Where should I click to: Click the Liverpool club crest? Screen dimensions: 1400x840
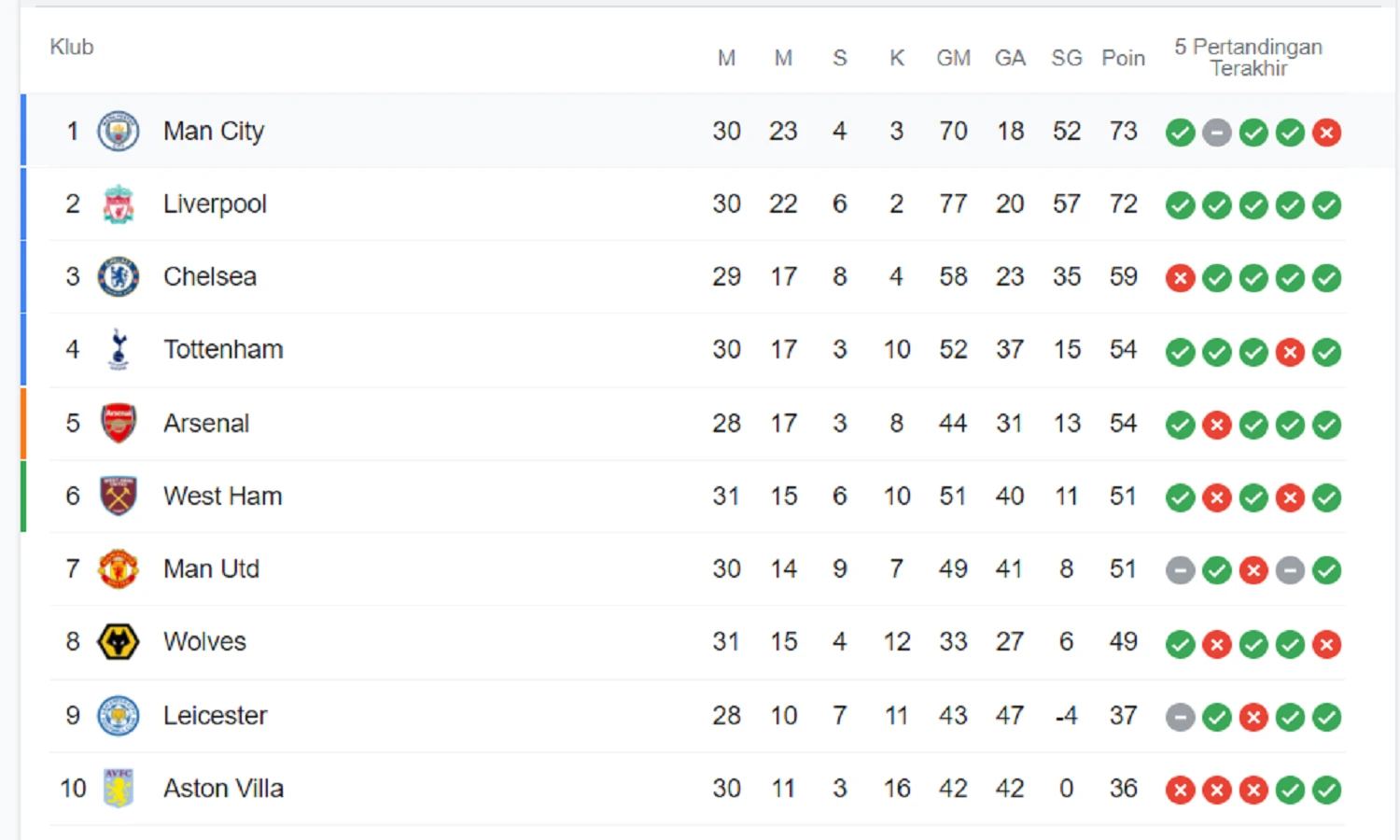[118, 204]
